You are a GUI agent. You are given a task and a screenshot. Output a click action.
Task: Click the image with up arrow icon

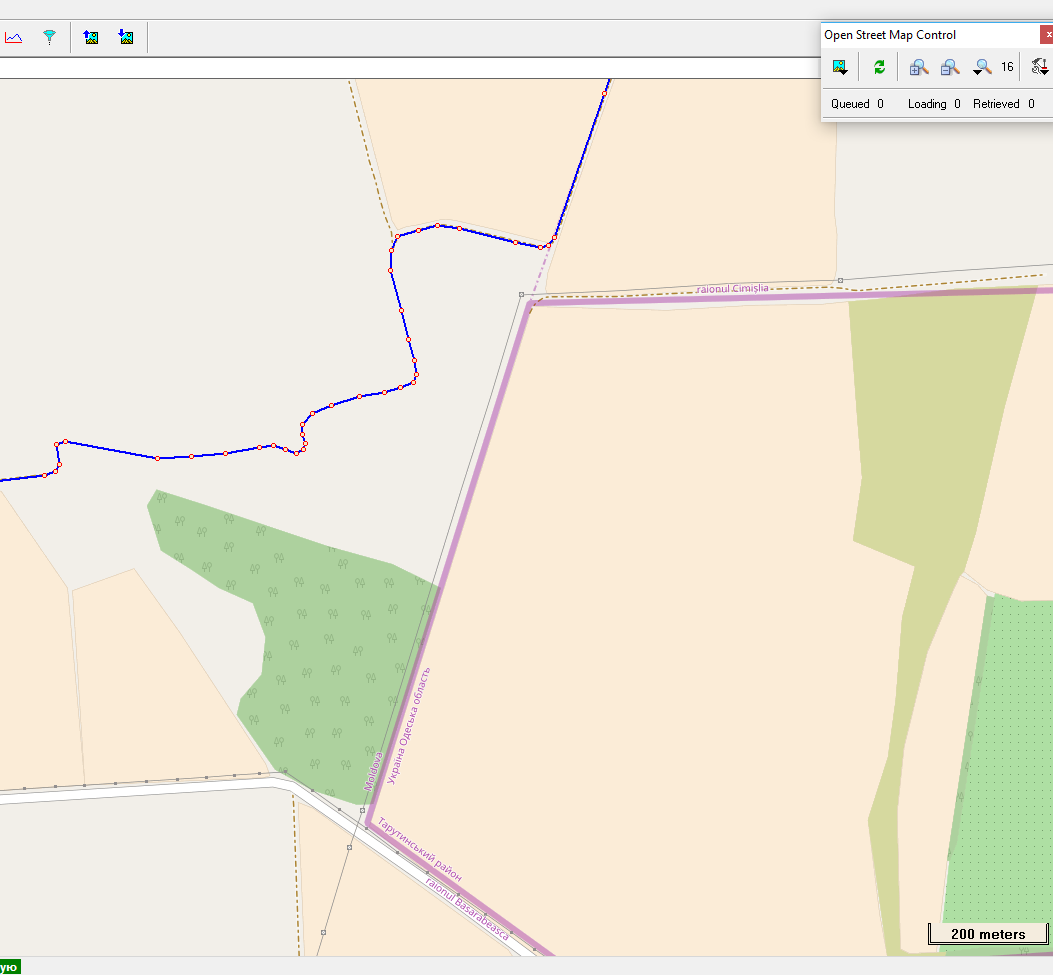coord(91,38)
